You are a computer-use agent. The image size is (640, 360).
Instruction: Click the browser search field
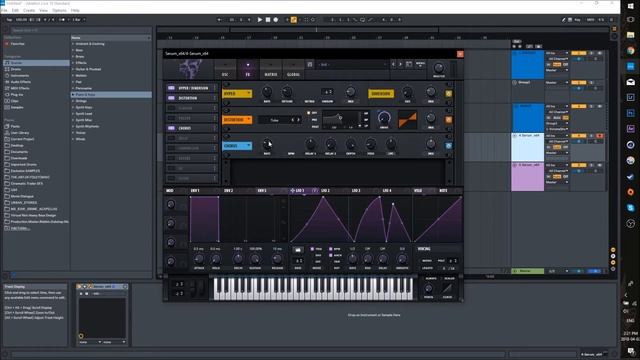click(80, 30)
